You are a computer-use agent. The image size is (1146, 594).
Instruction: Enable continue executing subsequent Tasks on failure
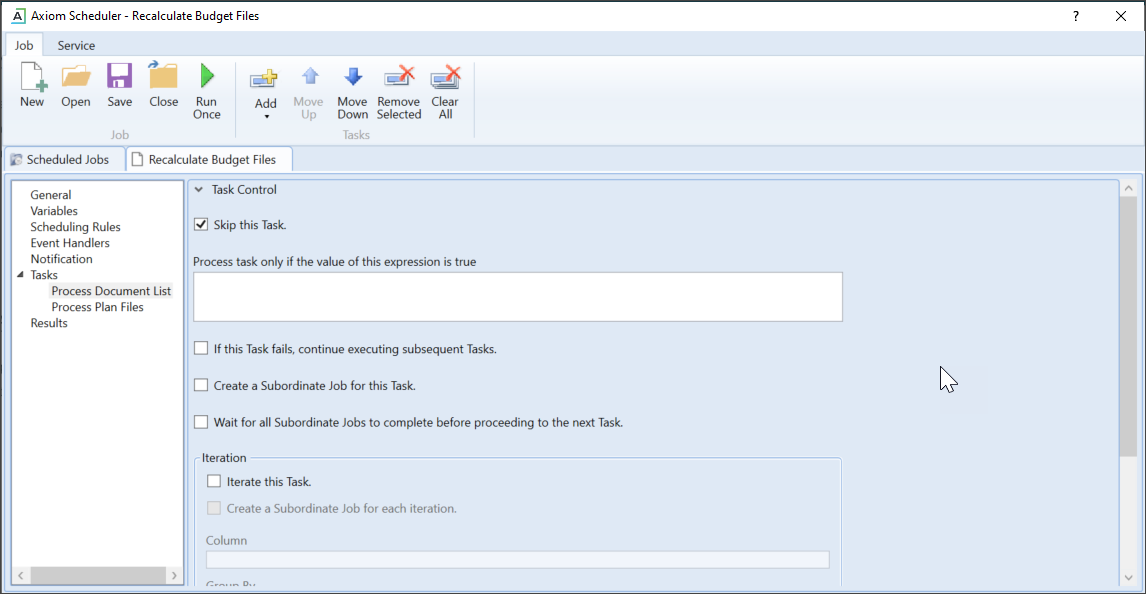(201, 349)
